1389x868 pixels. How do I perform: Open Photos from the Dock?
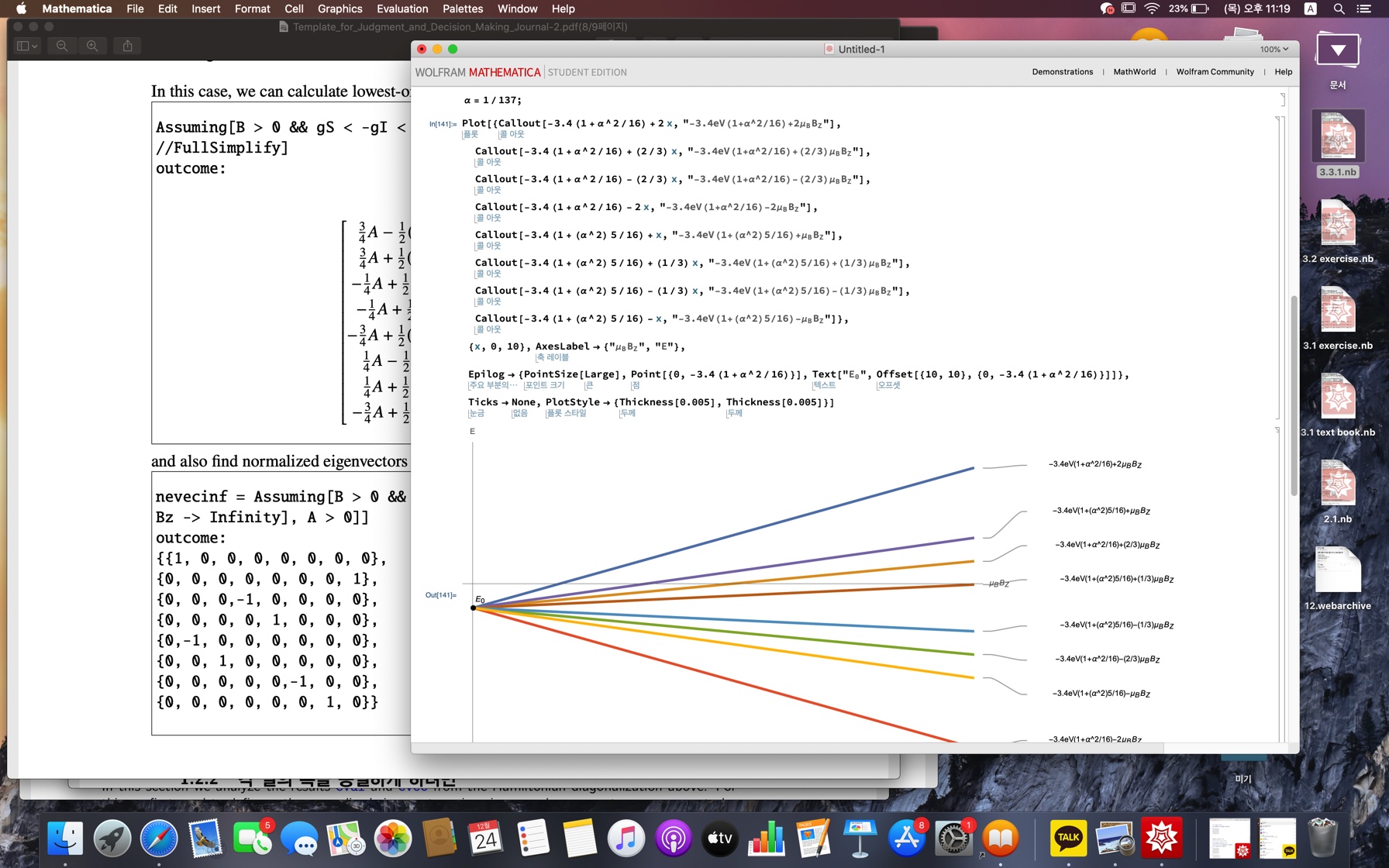click(x=393, y=838)
